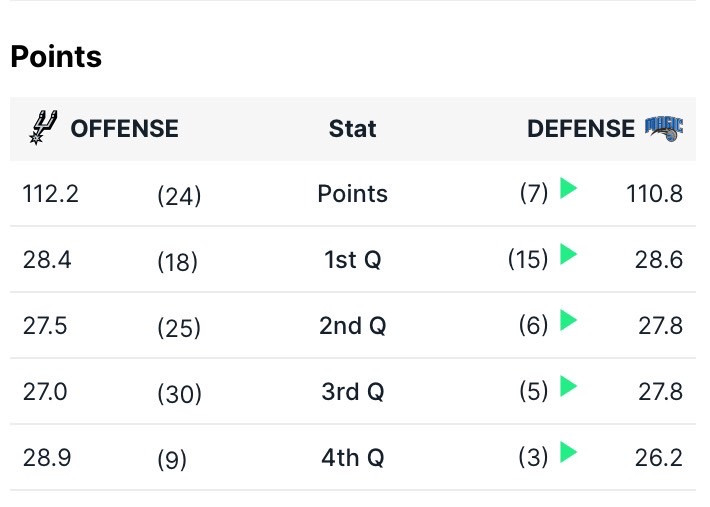Click defense rank (15) in 1st Q
Image resolution: width=710 pixels, height=507 pixels.
point(528,259)
